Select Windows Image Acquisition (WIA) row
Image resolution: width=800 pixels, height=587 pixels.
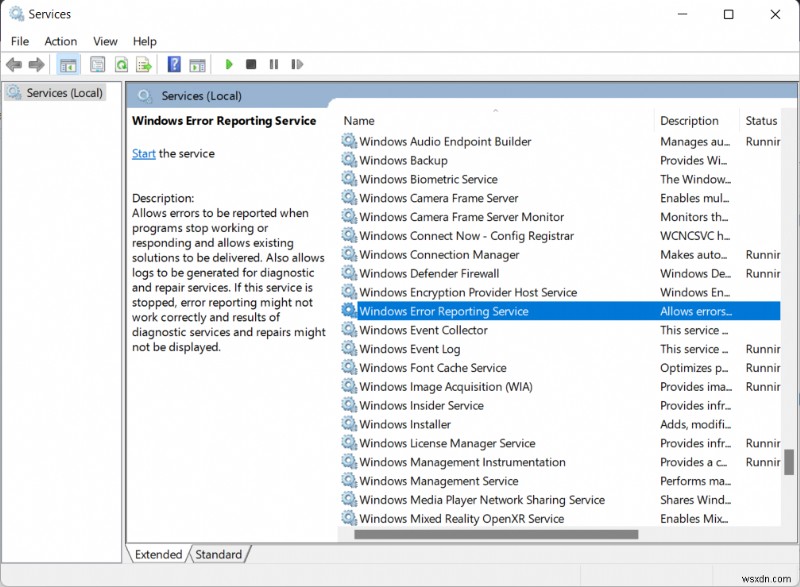pos(560,387)
